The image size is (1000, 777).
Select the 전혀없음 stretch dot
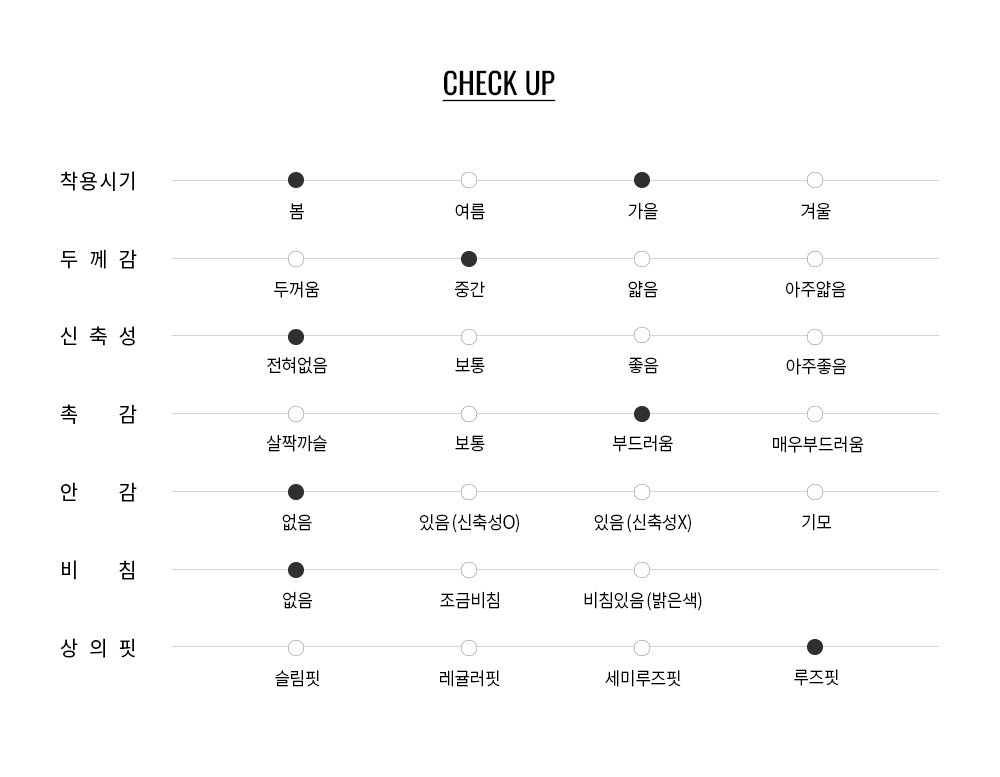[x=296, y=337]
